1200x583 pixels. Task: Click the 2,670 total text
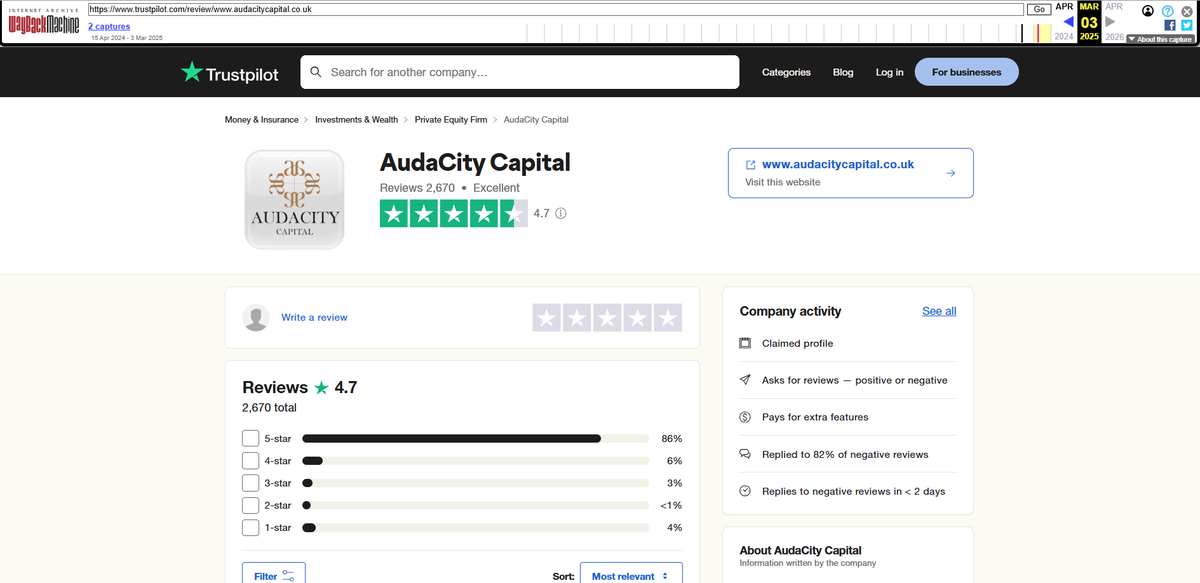click(x=269, y=408)
